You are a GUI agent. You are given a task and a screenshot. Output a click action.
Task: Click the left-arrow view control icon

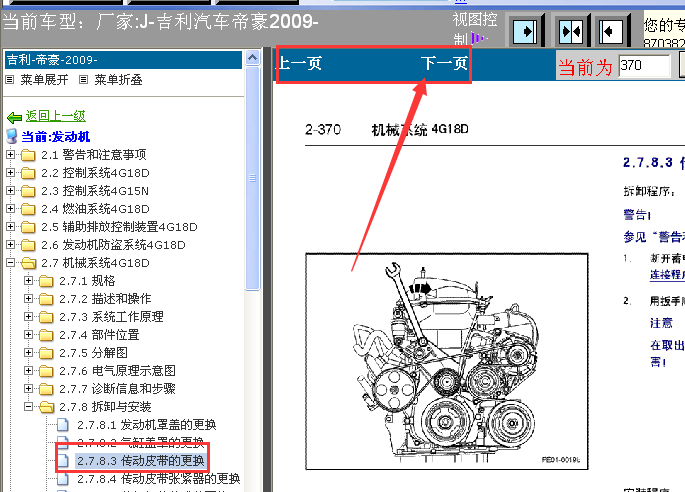click(x=610, y=31)
